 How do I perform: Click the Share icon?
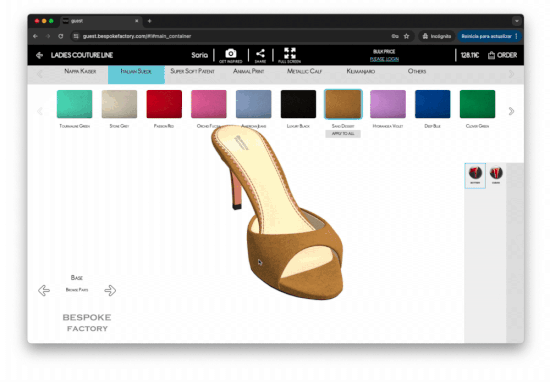click(x=260, y=53)
